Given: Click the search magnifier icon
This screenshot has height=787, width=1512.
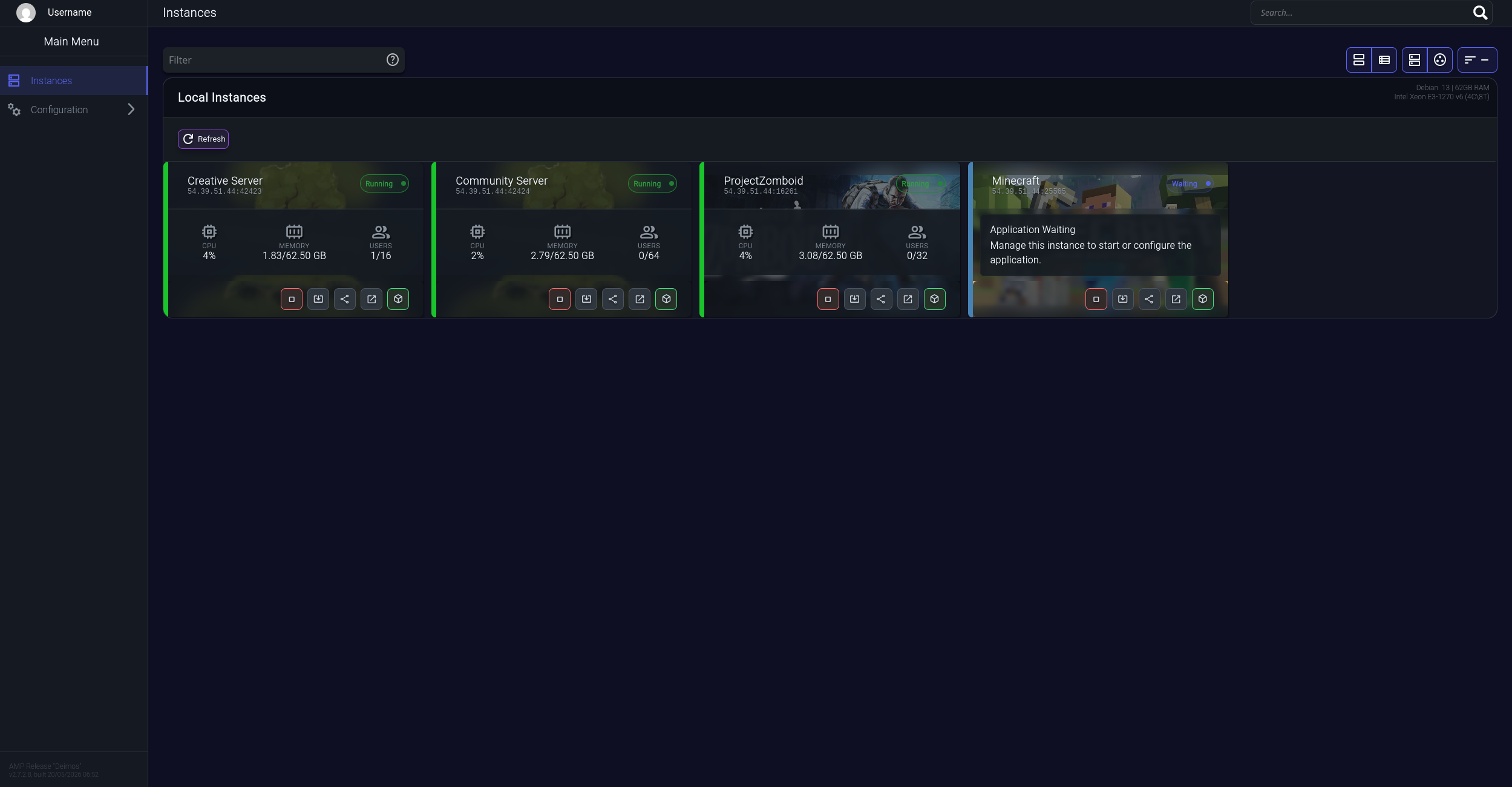Looking at the screenshot, I should (1480, 13).
